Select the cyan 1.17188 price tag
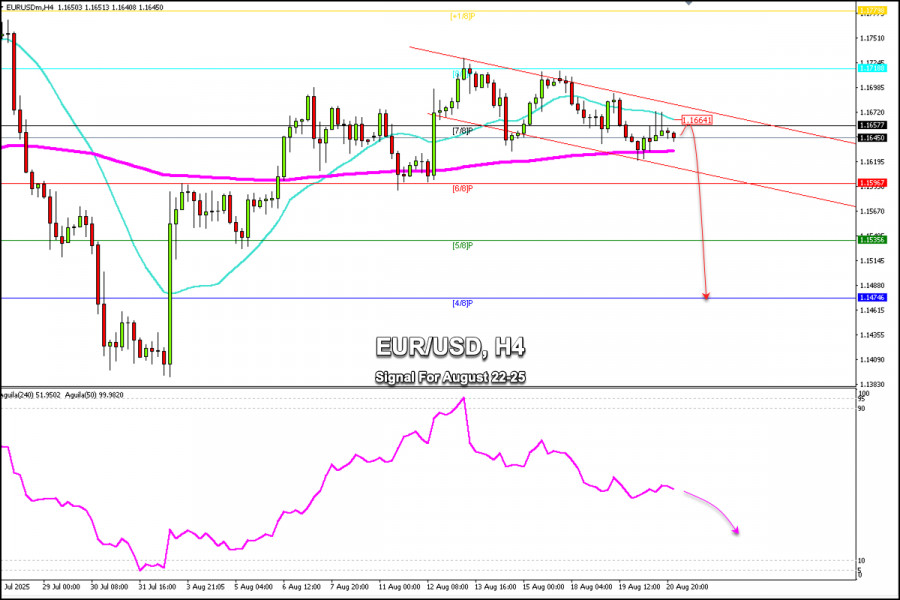Image resolution: width=900 pixels, height=600 pixels. point(872,68)
